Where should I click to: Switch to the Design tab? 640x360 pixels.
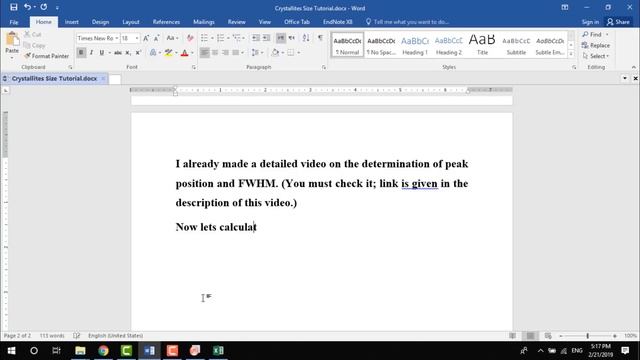(100, 22)
